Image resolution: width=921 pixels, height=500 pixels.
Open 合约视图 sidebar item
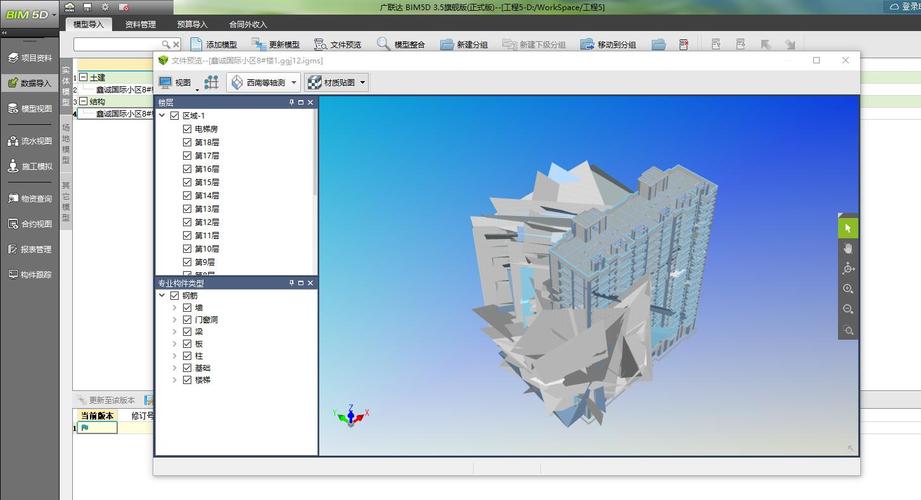[29, 224]
